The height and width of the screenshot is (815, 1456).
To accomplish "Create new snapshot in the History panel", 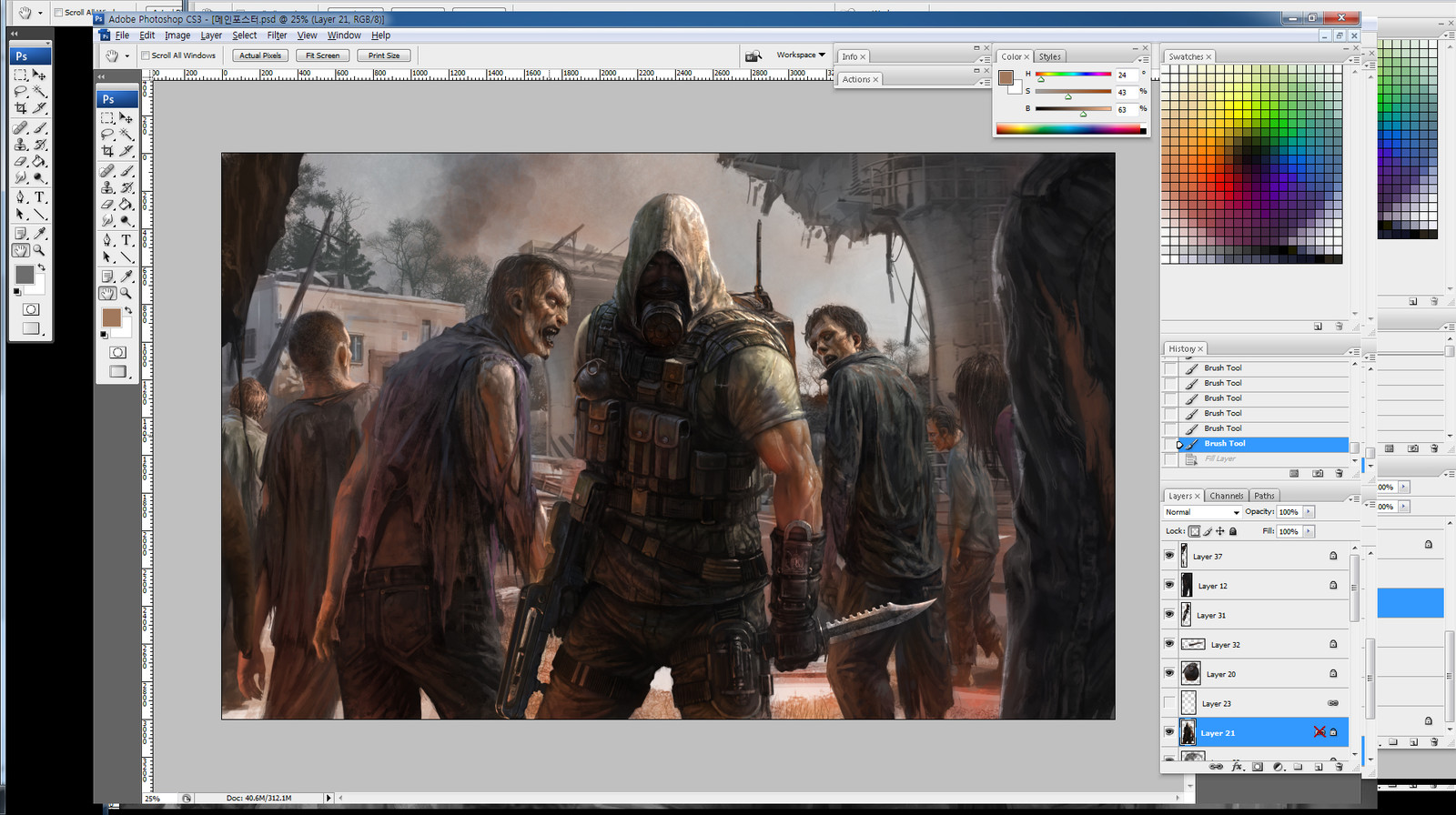I will click(1318, 473).
